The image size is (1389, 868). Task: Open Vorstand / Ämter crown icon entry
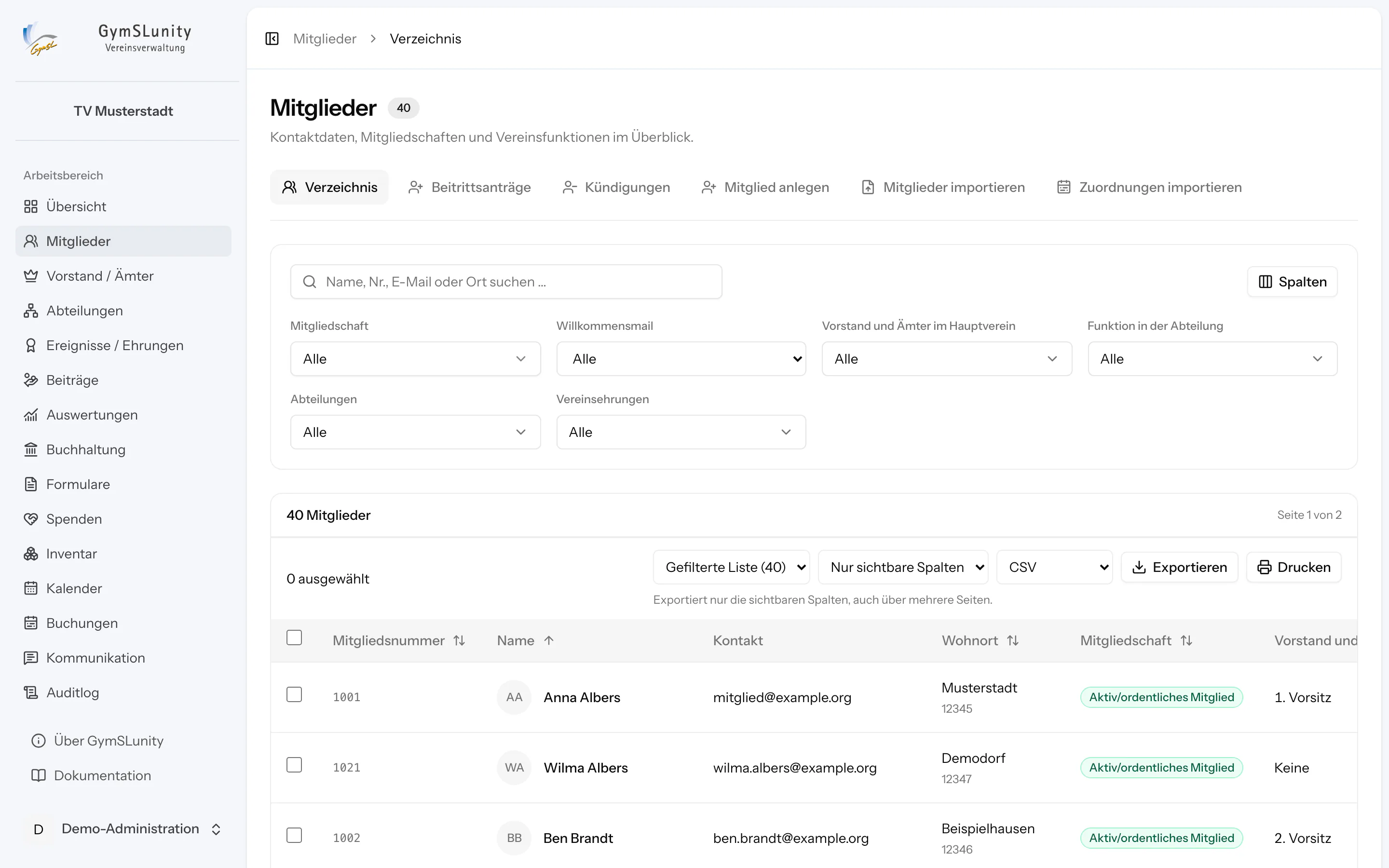(x=123, y=275)
